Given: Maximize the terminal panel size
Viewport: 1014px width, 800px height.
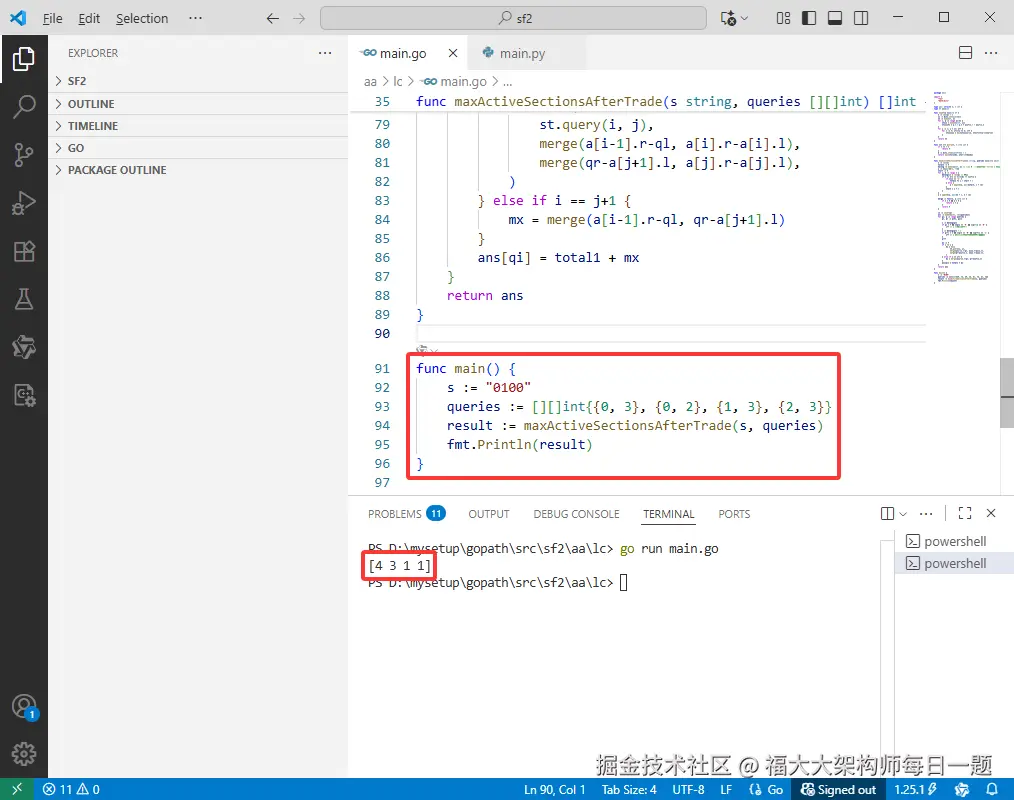Looking at the screenshot, I should [x=965, y=513].
